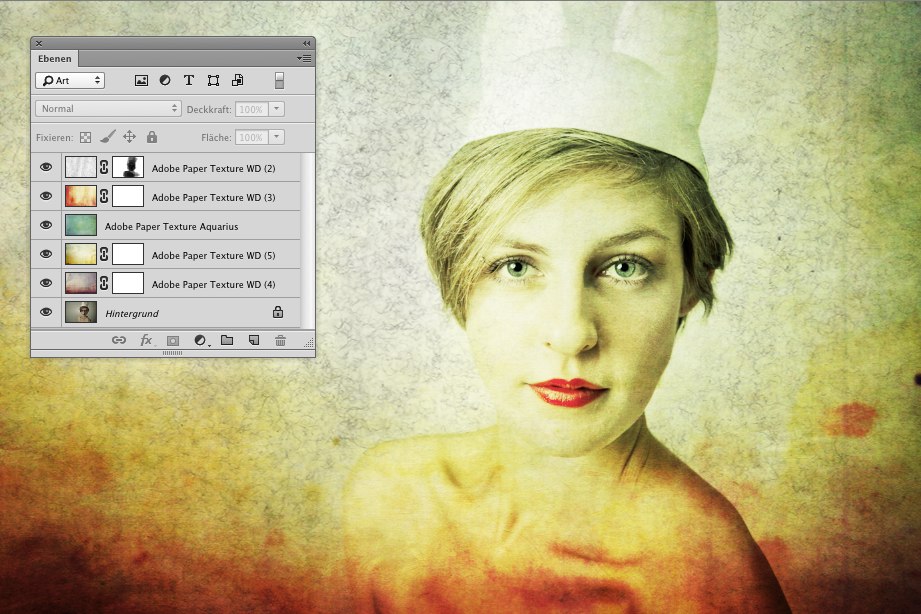Filter layers by type (T) icon
The width and height of the screenshot is (921, 614).
(x=189, y=80)
